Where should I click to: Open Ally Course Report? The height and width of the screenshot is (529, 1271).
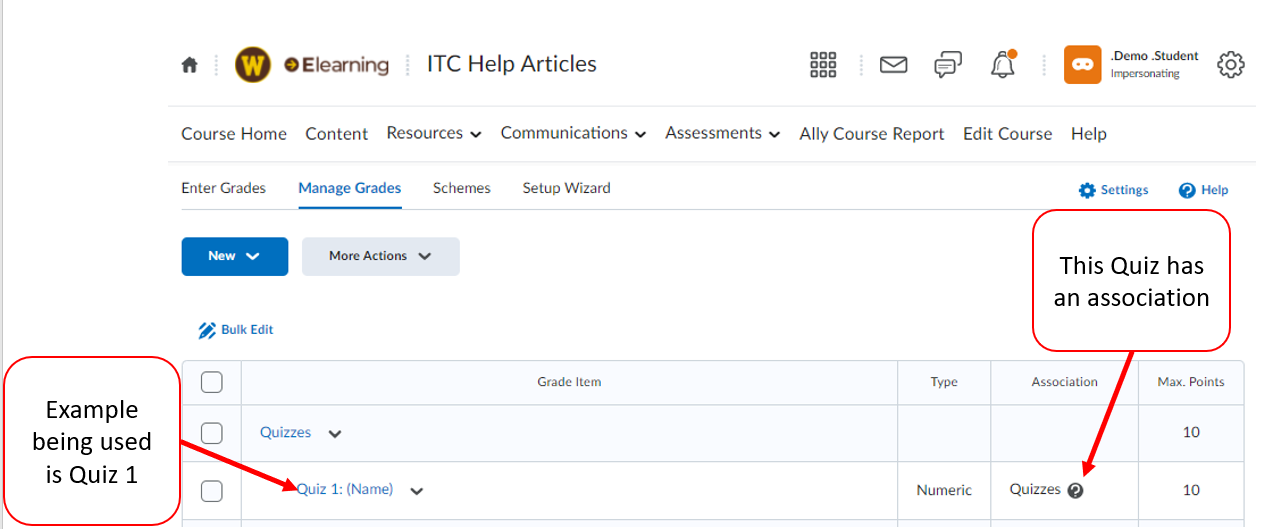coord(872,134)
